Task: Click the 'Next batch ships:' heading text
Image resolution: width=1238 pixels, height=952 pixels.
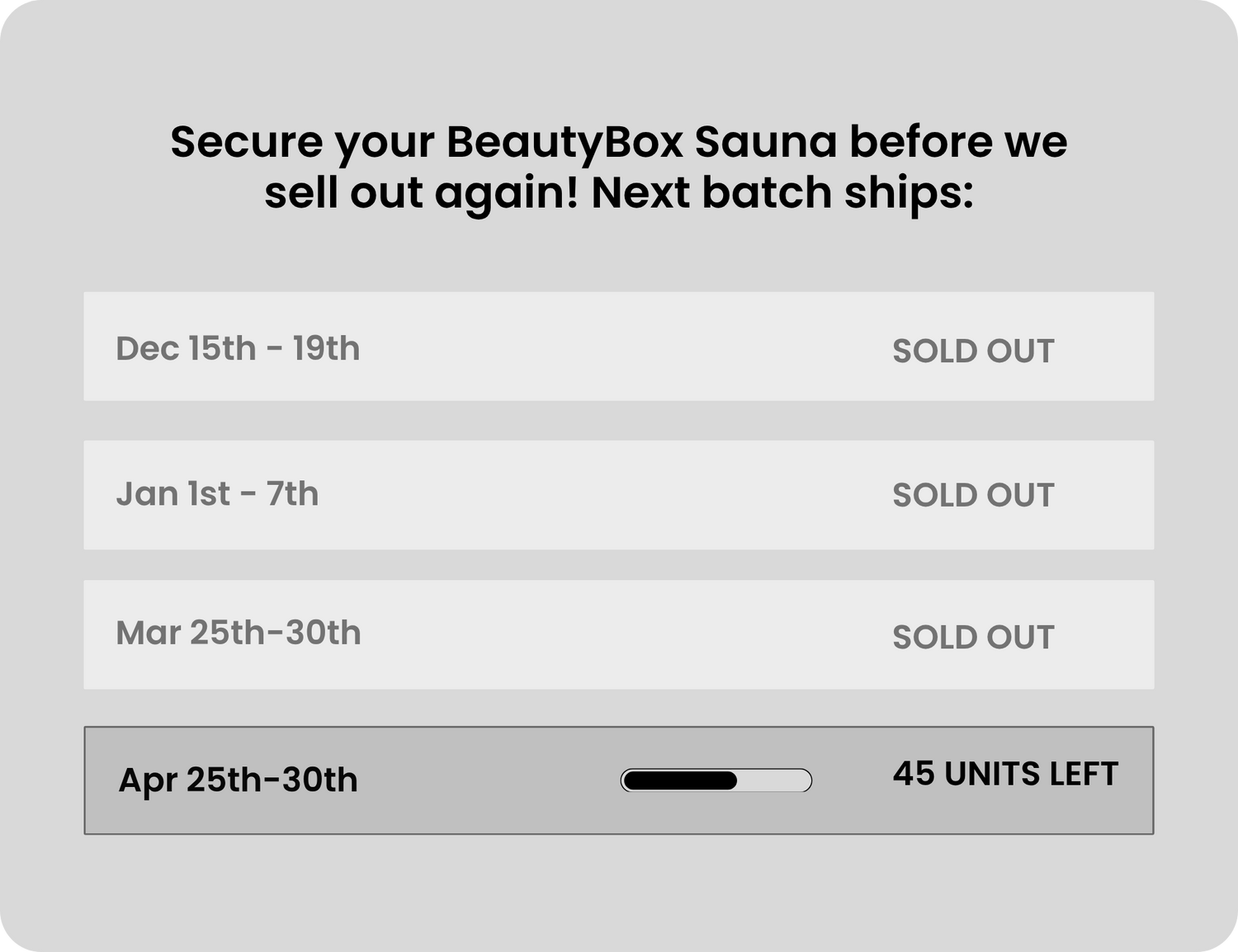Action: (x=782, y=193)
